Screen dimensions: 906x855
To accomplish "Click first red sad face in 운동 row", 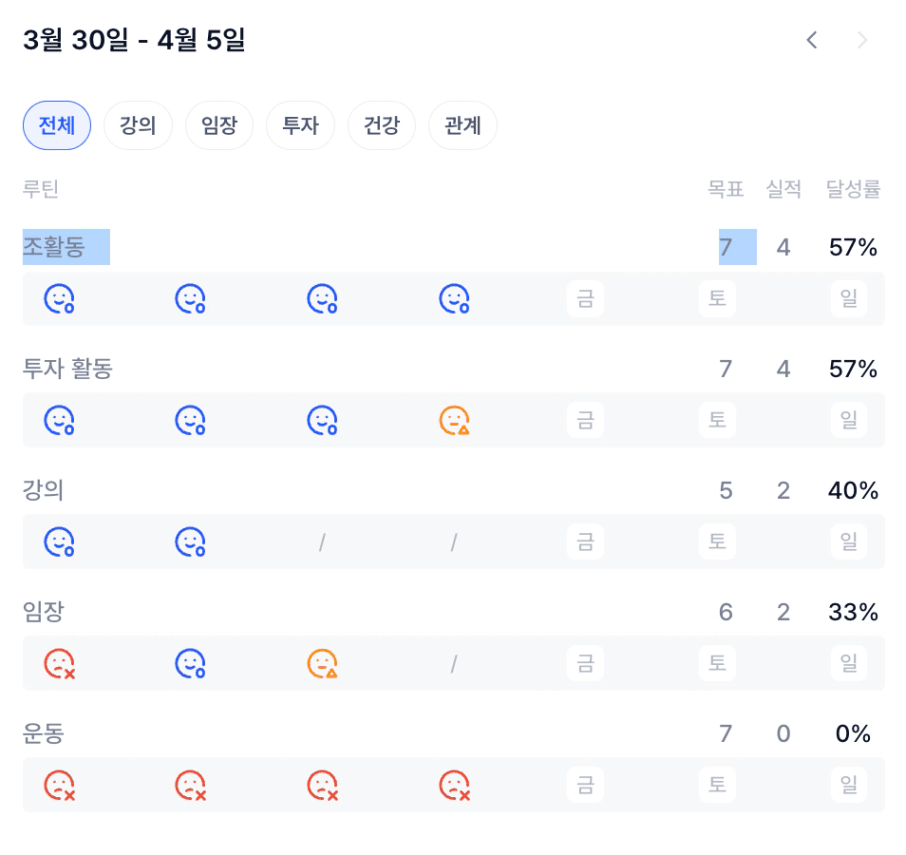I will click(x=59, y=785).
